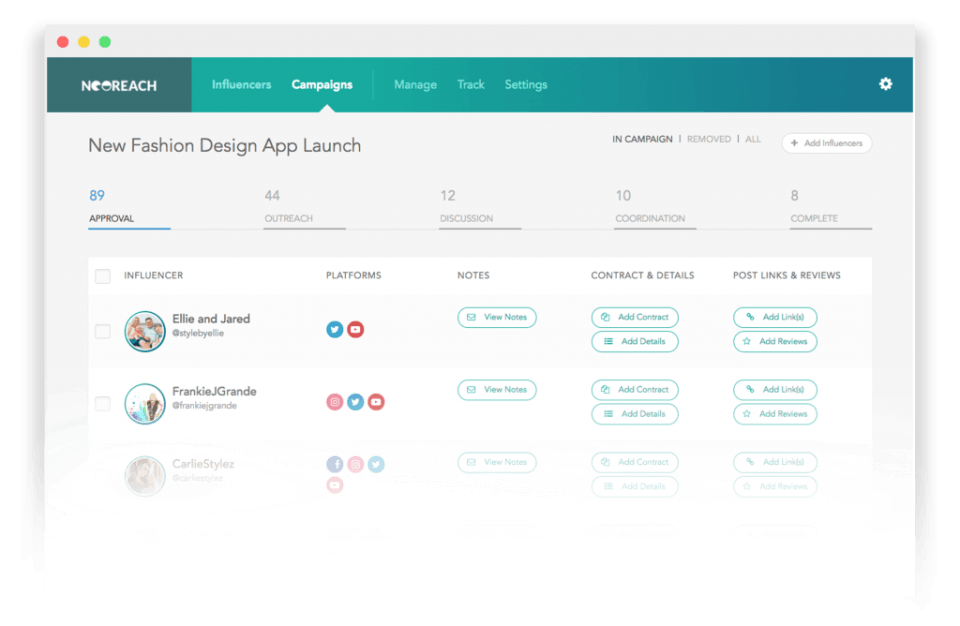Show Removed influencers filter

708,139
